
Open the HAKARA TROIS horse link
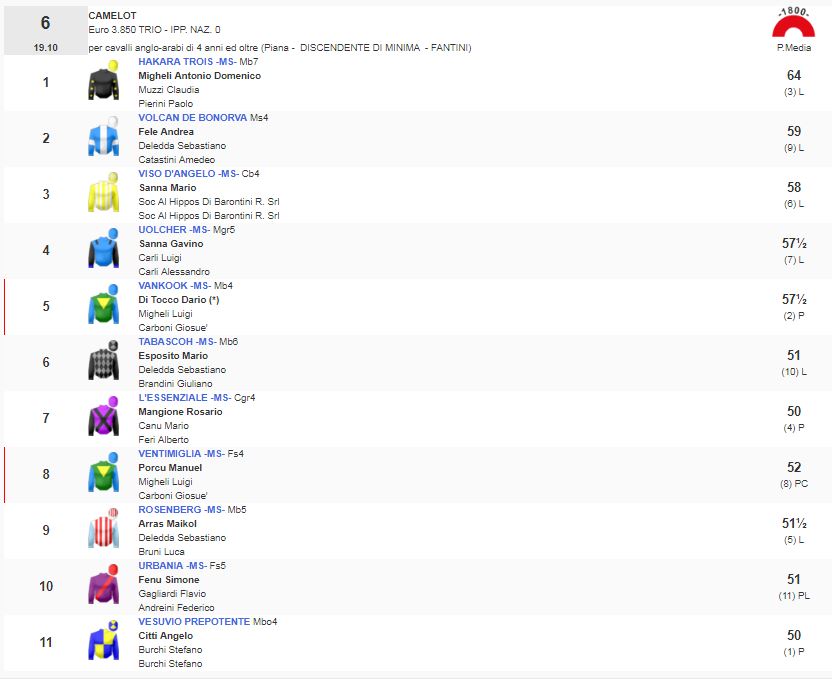point(176,62)
